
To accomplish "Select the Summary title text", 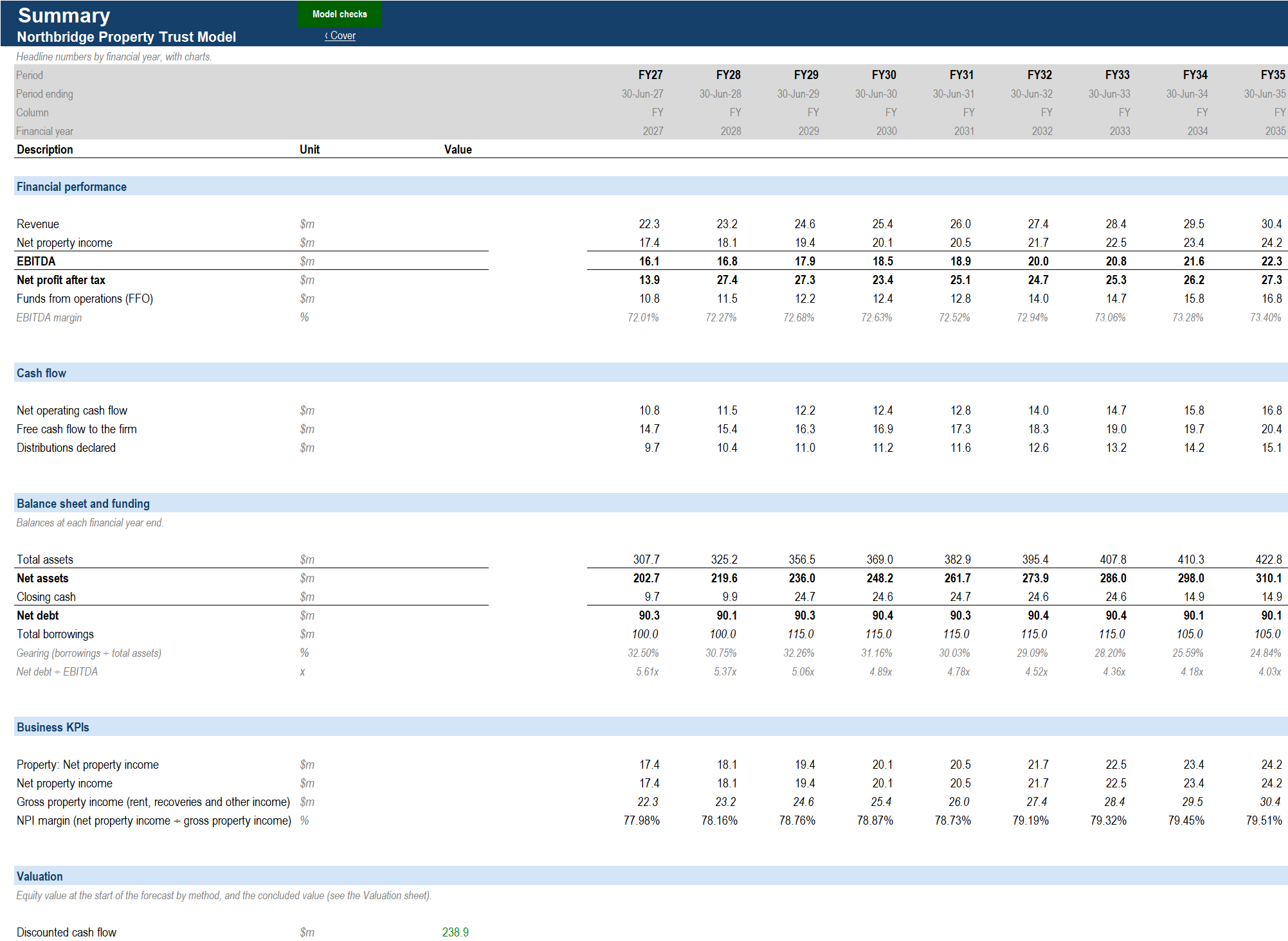I will tap(64, 15).
